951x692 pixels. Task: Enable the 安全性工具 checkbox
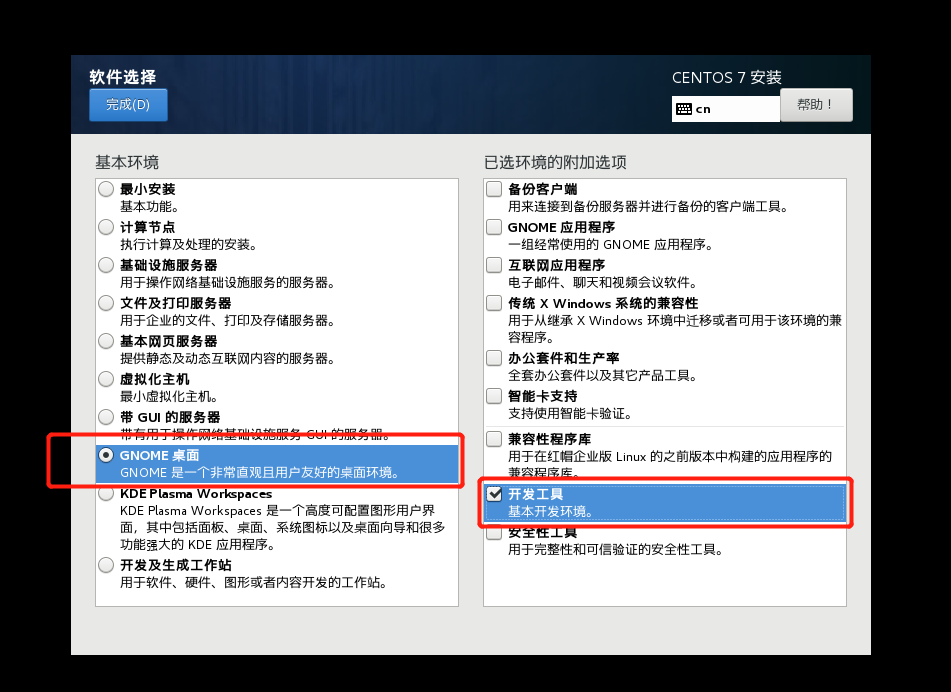494,532
